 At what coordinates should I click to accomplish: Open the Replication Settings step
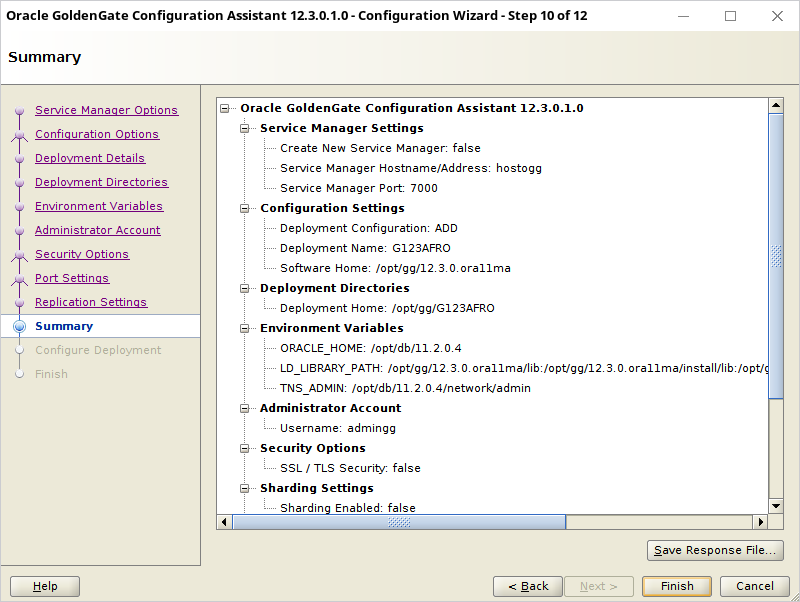coord(91,302)
